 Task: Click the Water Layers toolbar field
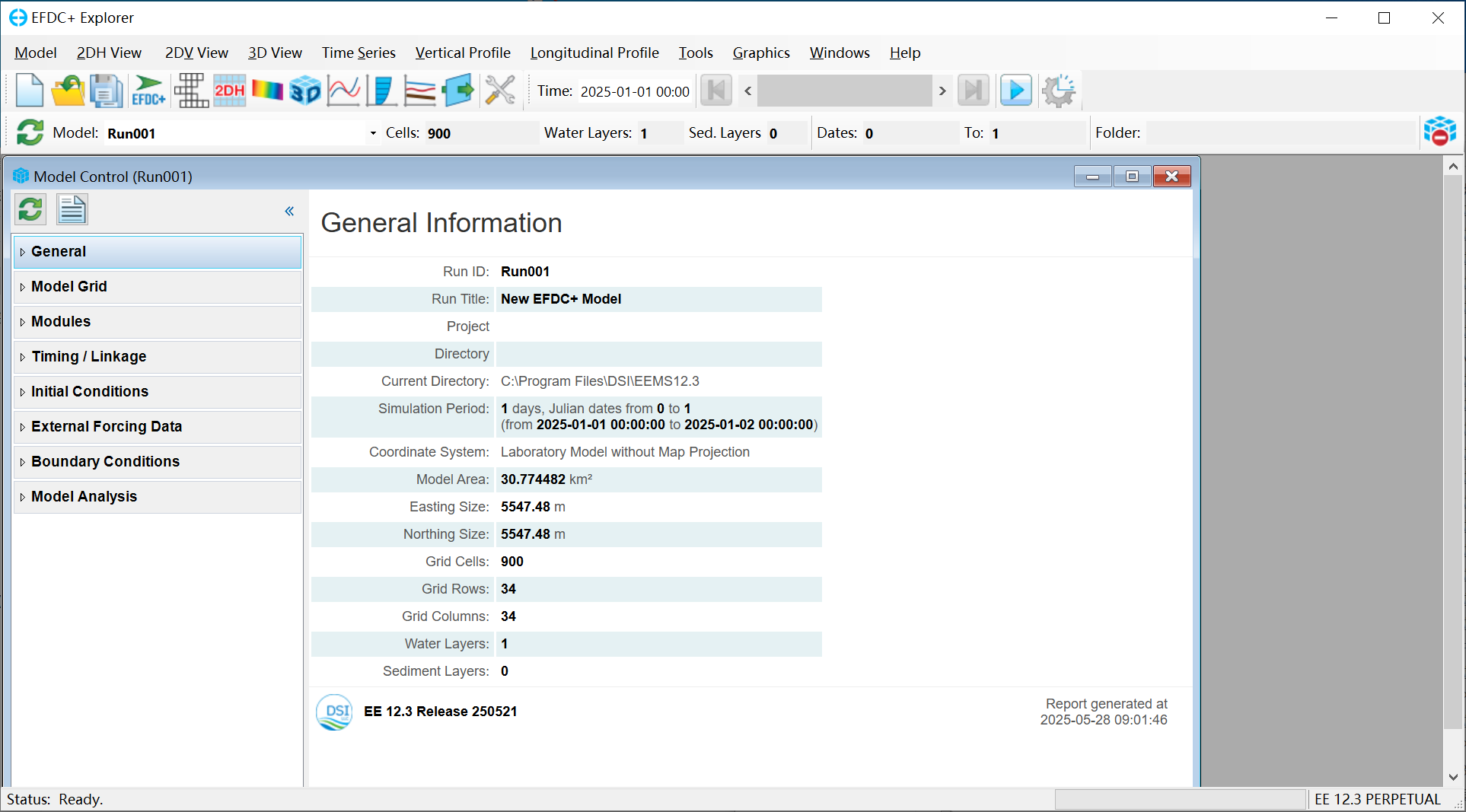(659, 133)
